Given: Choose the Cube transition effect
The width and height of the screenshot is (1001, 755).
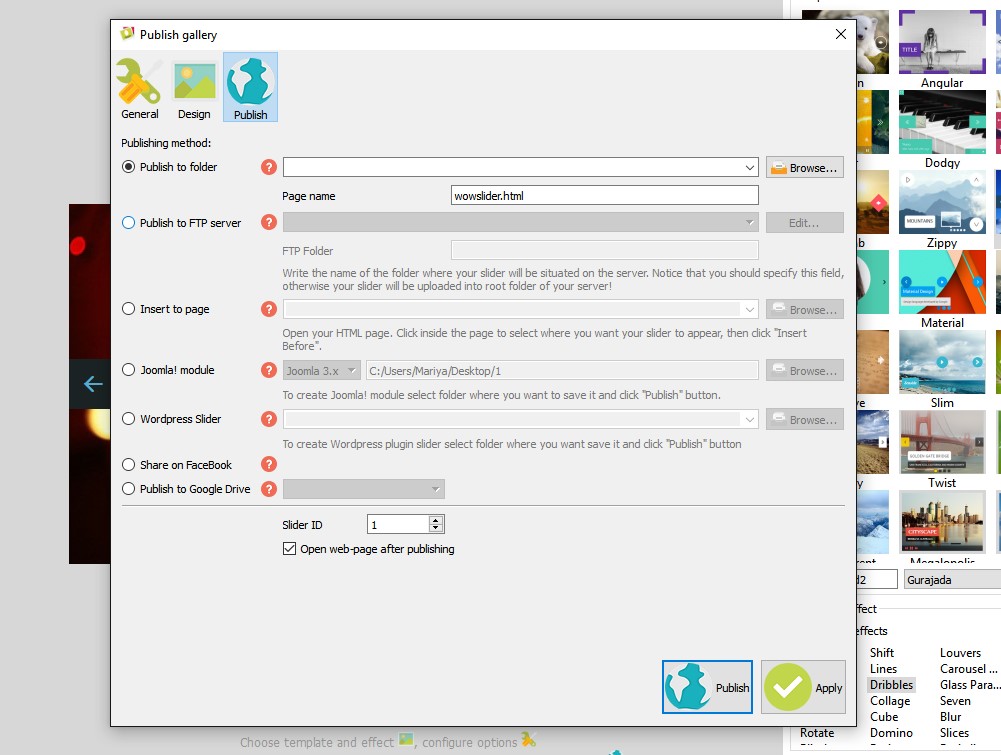Looking at the screenshot, I should click(884, 717).
